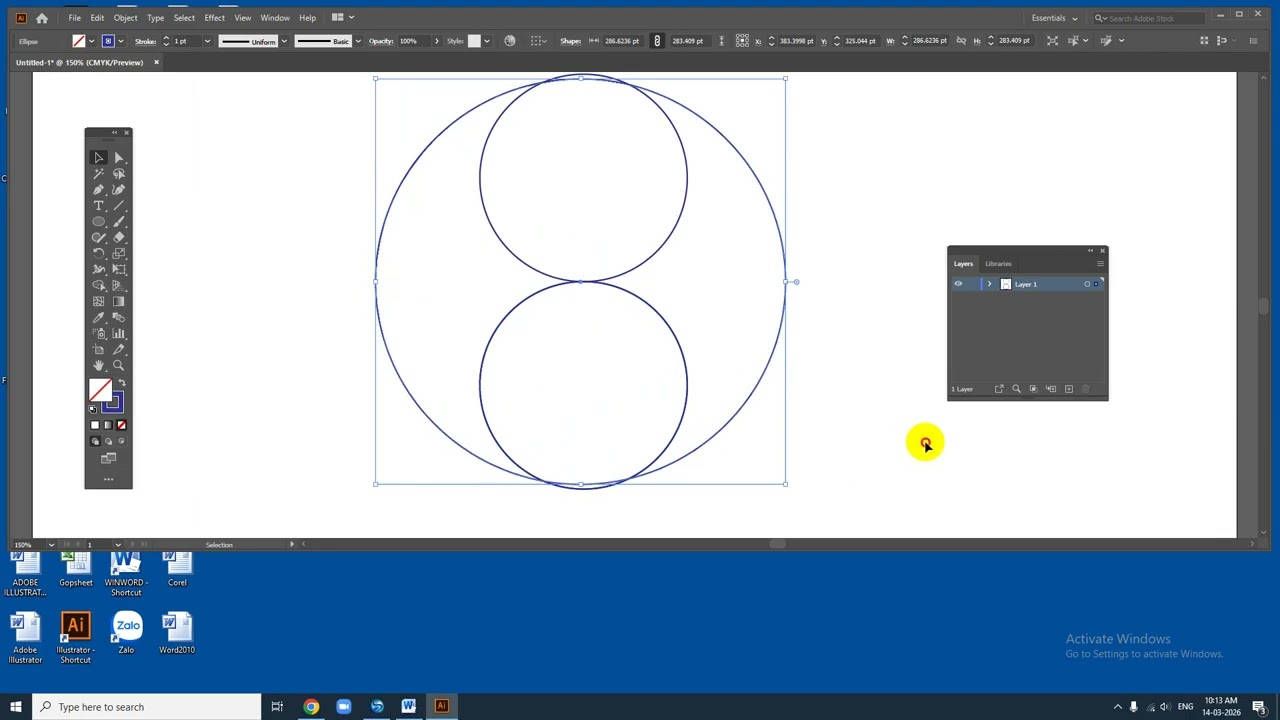This screenshot has height=720, width=1280.
Task: Enable Draw Inside mode
Action: pos(121,441)
